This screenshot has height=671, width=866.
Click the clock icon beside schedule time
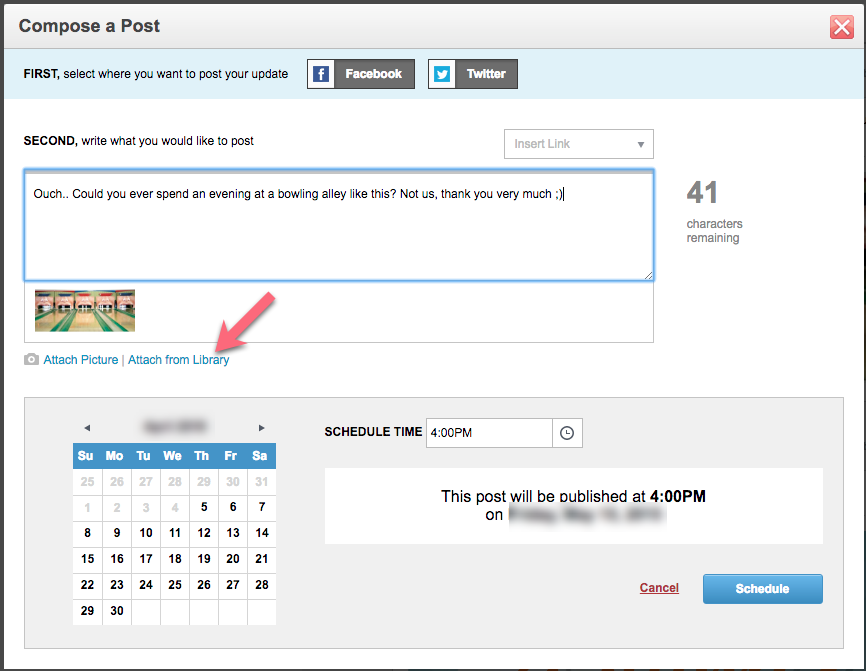[x=567, y=433]
